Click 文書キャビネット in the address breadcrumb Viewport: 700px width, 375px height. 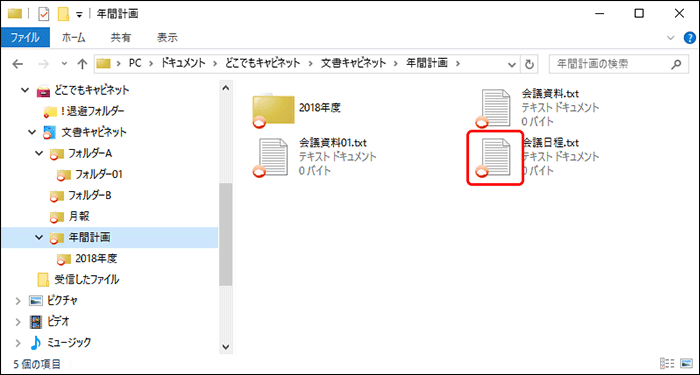click(354, 64)
